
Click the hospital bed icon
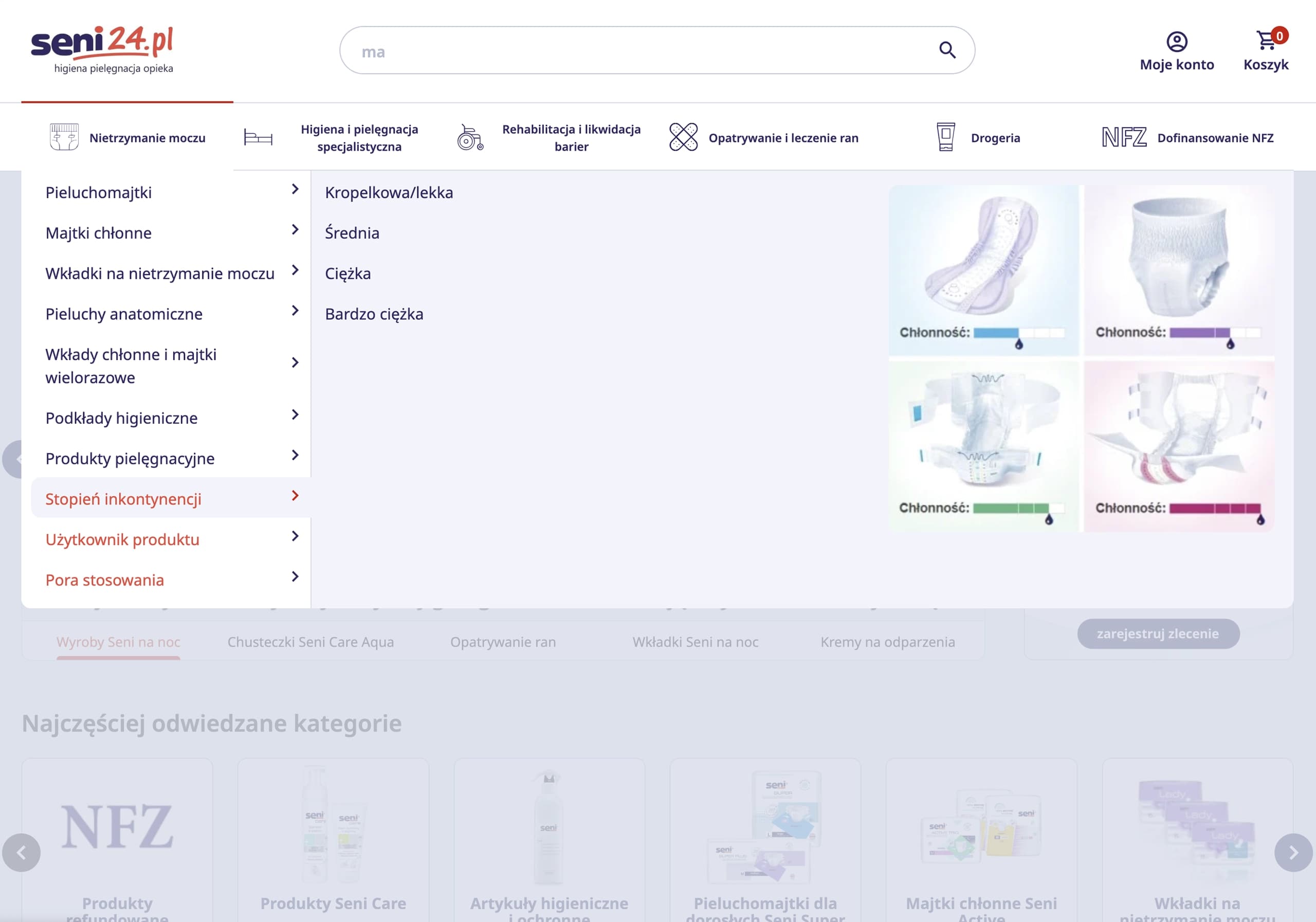[x=258, y=138]
